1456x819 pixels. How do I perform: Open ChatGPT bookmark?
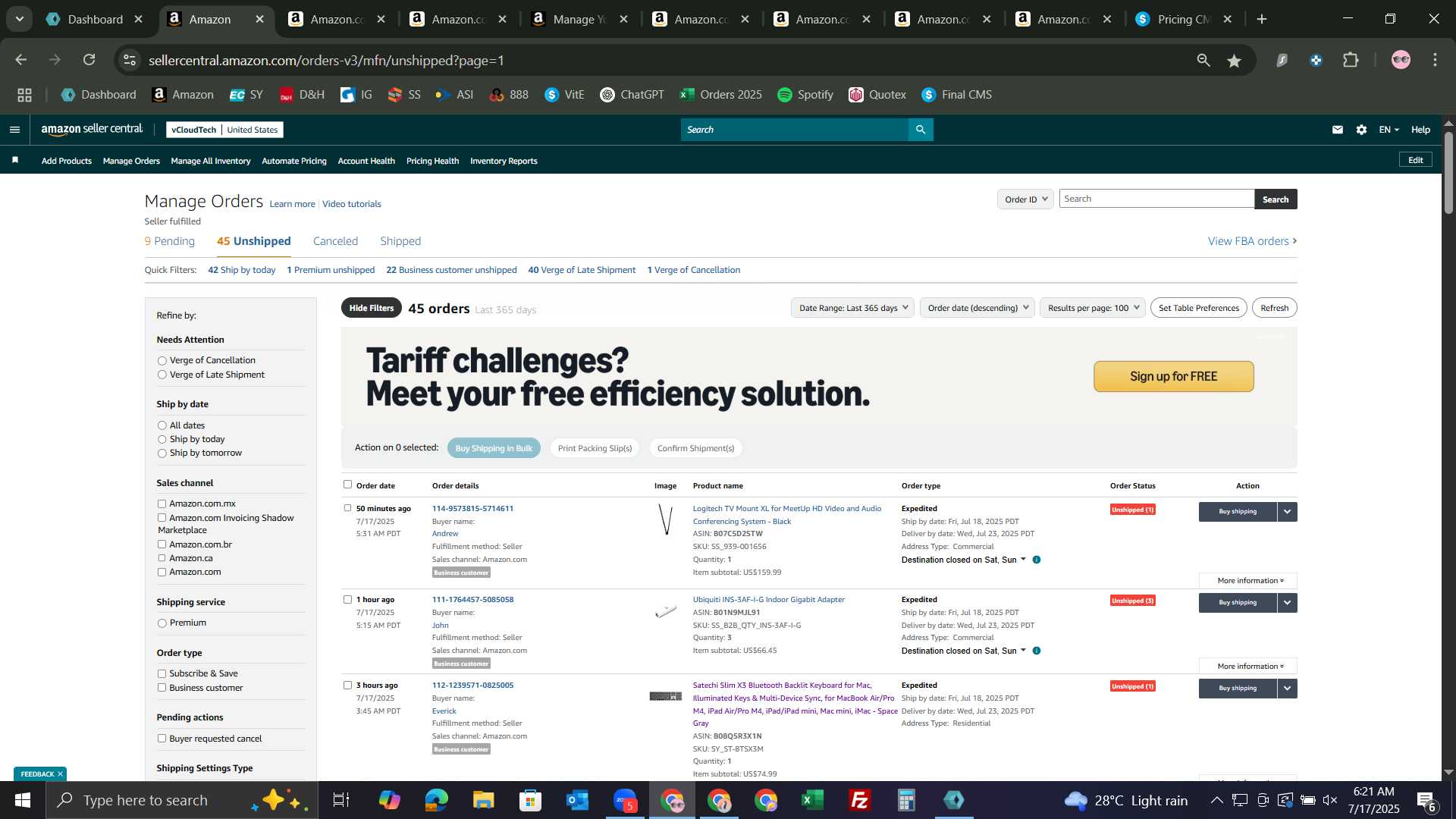tap(632, 95)
